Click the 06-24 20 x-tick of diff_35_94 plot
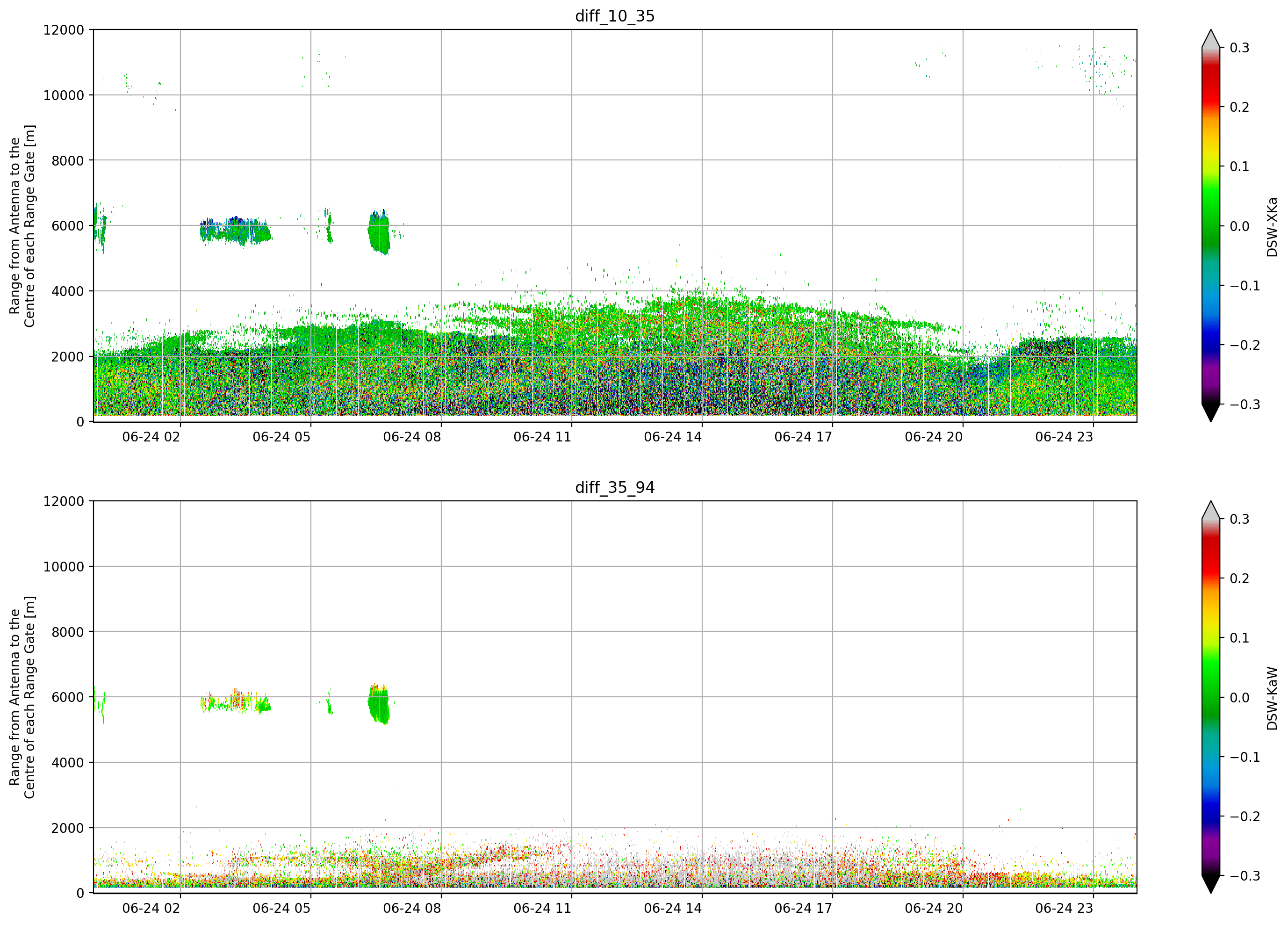 pos(934,909)
